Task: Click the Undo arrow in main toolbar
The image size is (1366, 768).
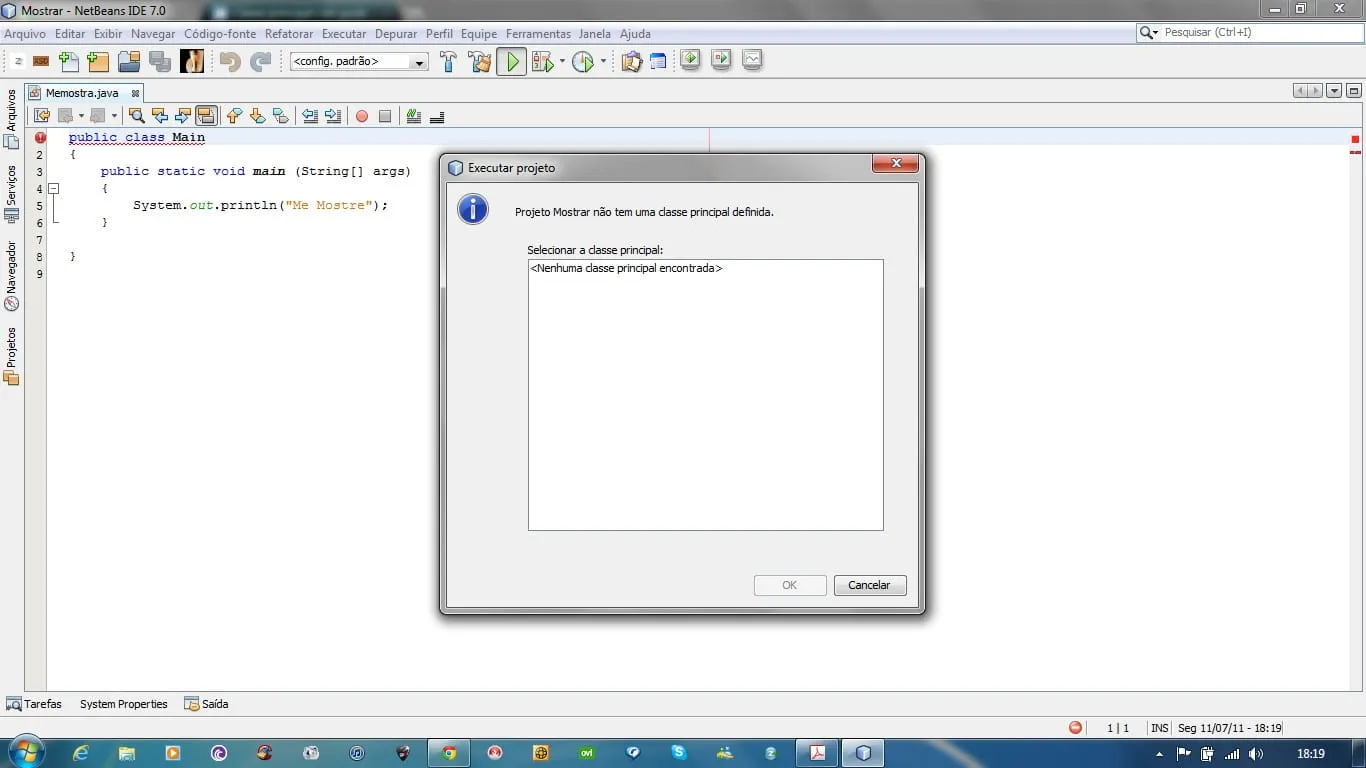Action: point(231,62)
